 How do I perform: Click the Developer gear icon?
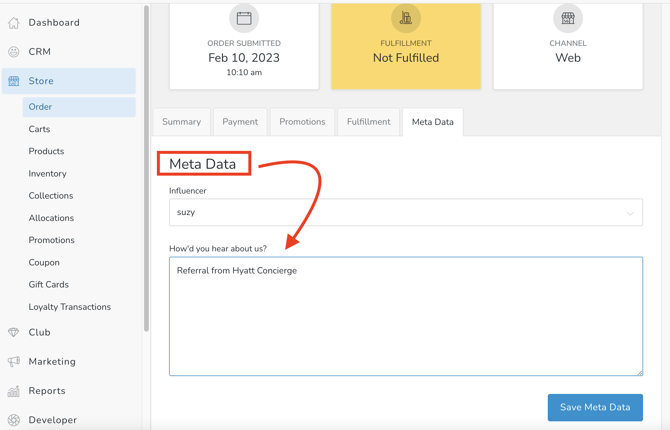point(14,420)
